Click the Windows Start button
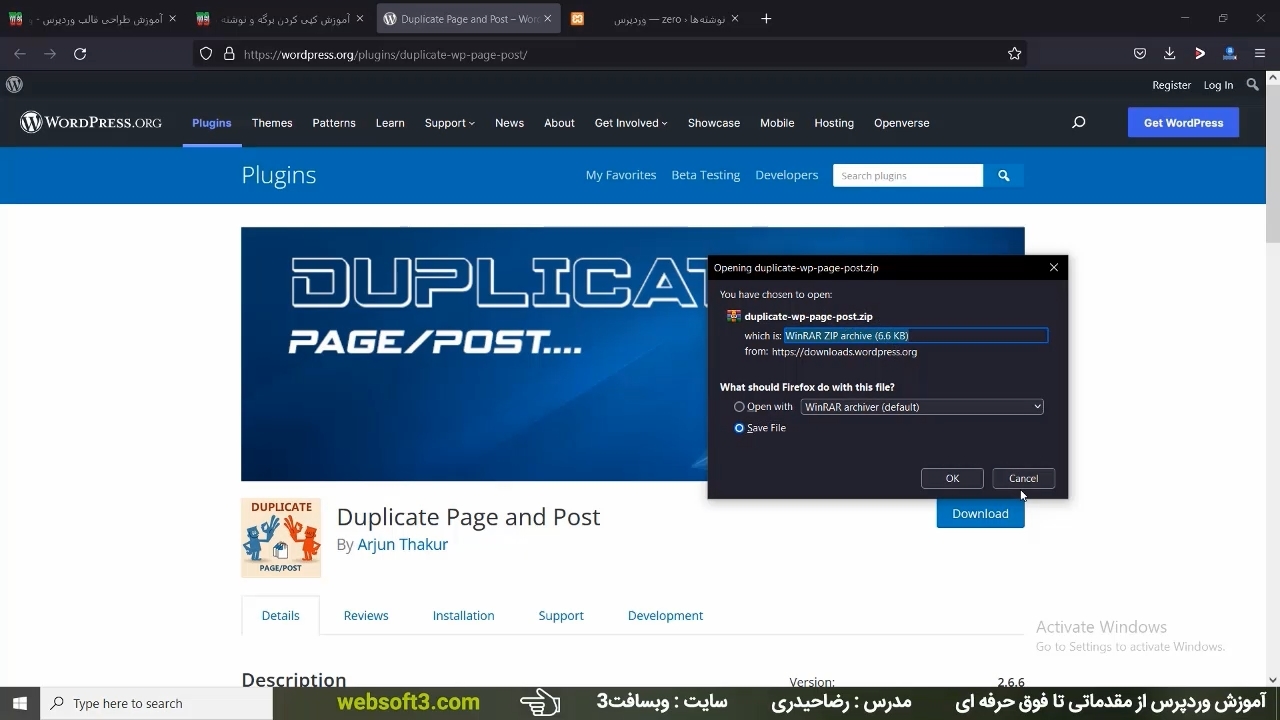This screenshot has width=1280, height=720. click(x=20, y=703)
